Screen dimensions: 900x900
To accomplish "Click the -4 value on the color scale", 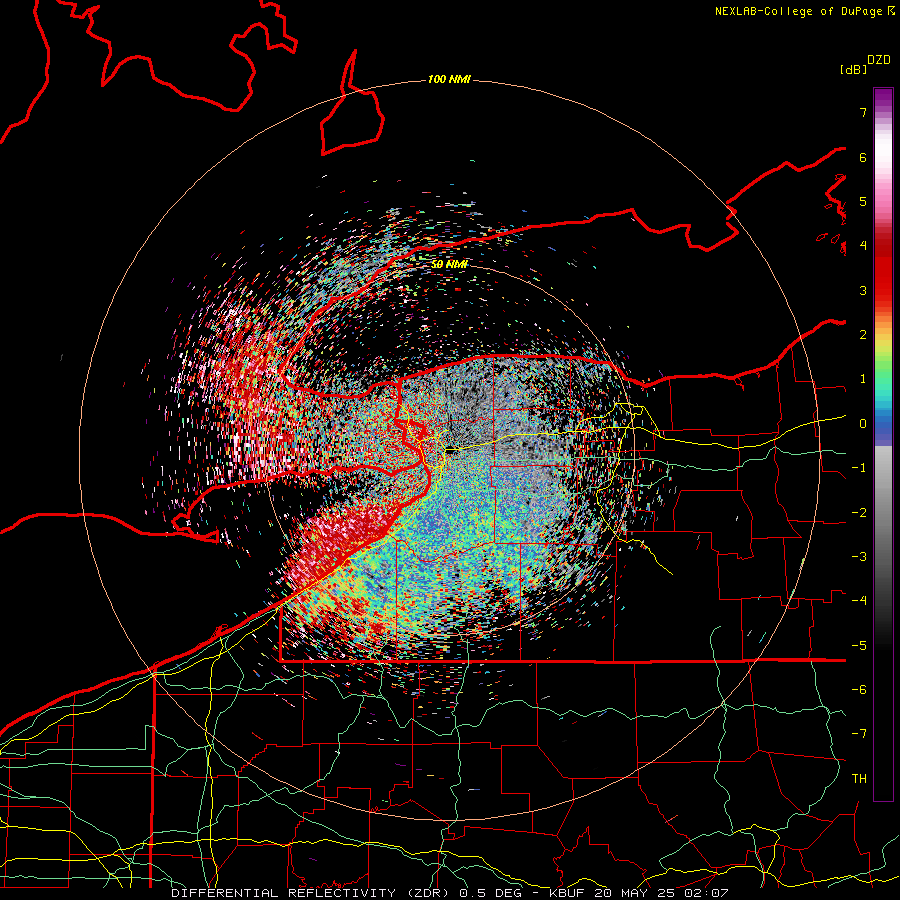I will tap(859, 601).
